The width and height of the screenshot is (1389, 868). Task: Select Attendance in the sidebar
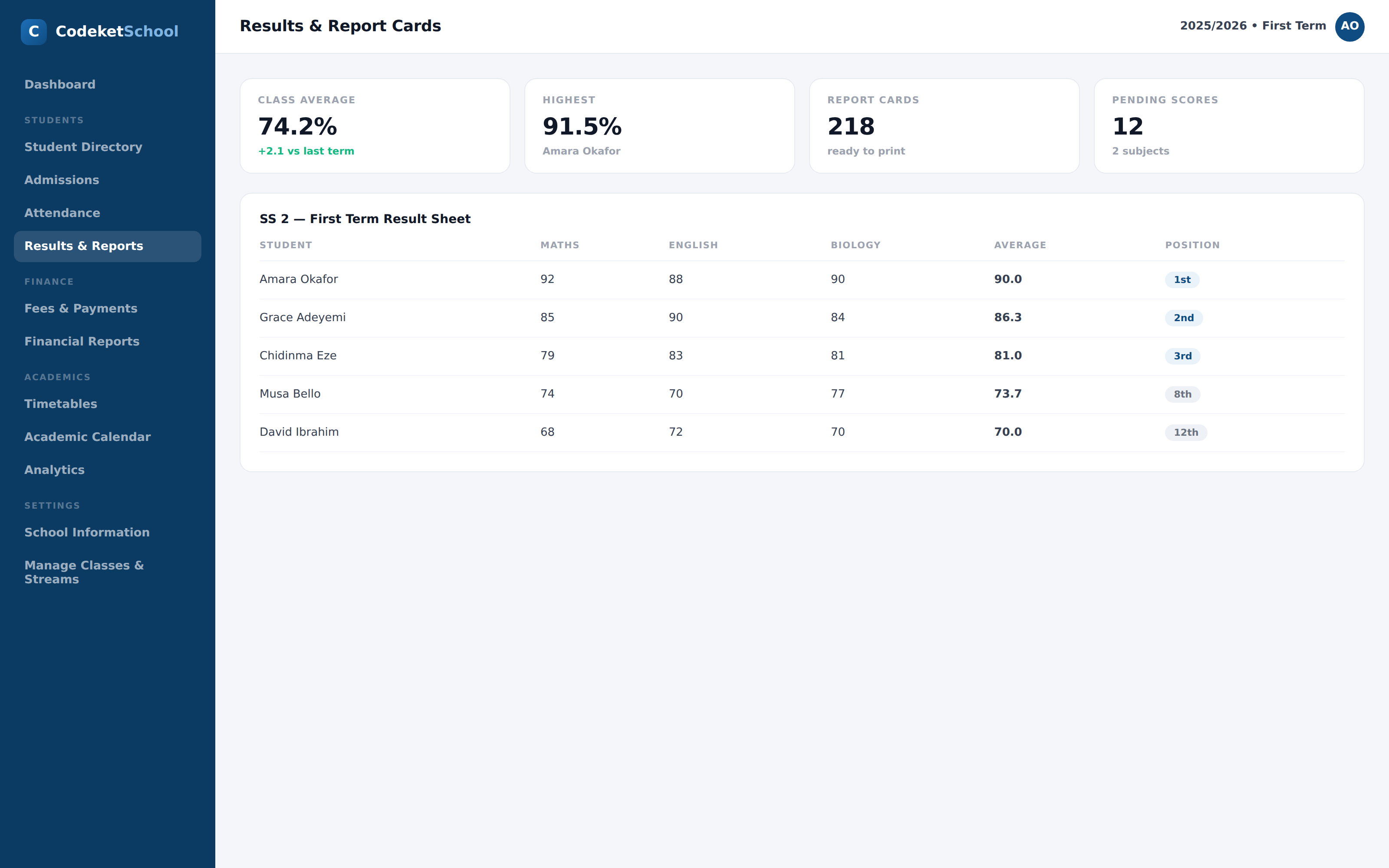[107, 213]
